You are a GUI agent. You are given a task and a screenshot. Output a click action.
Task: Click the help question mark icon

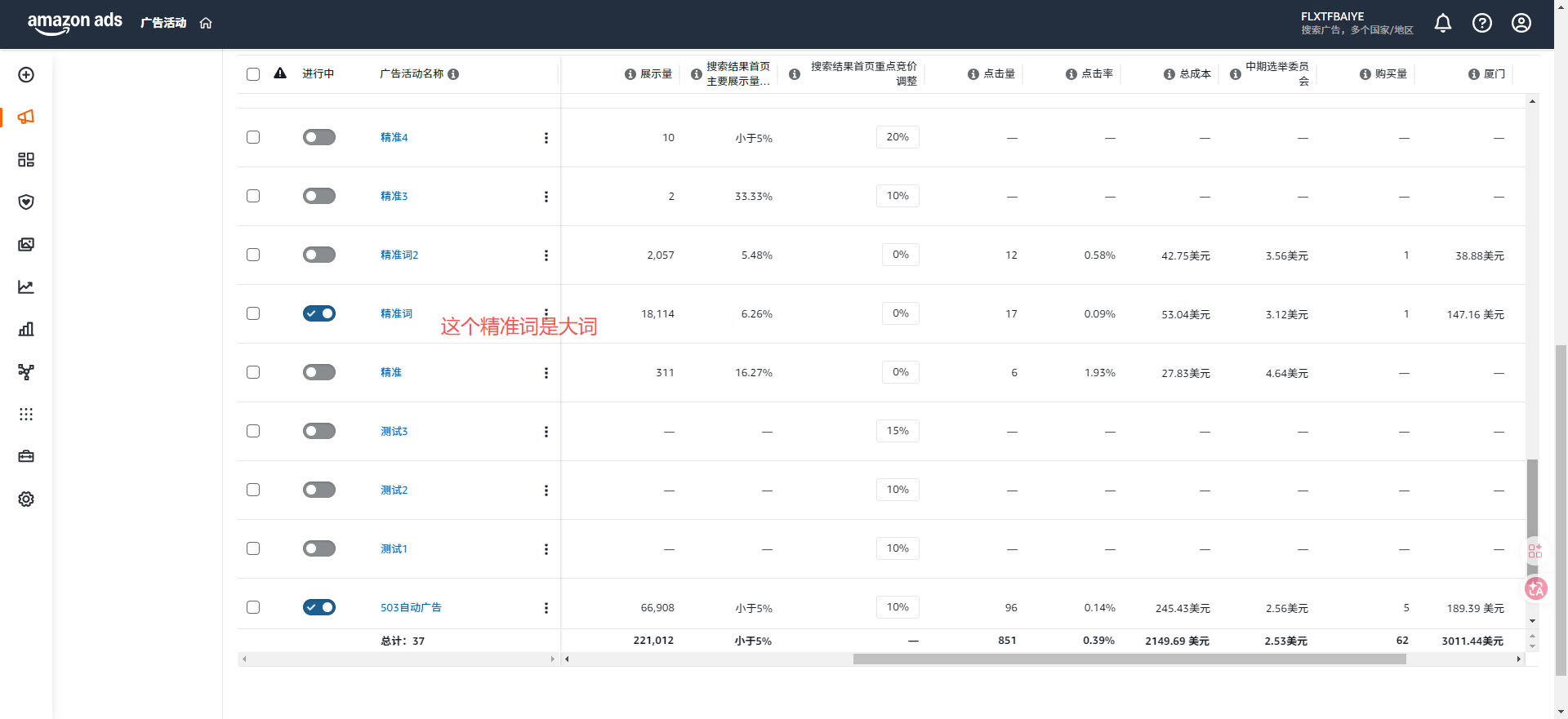coord(1482,23)
